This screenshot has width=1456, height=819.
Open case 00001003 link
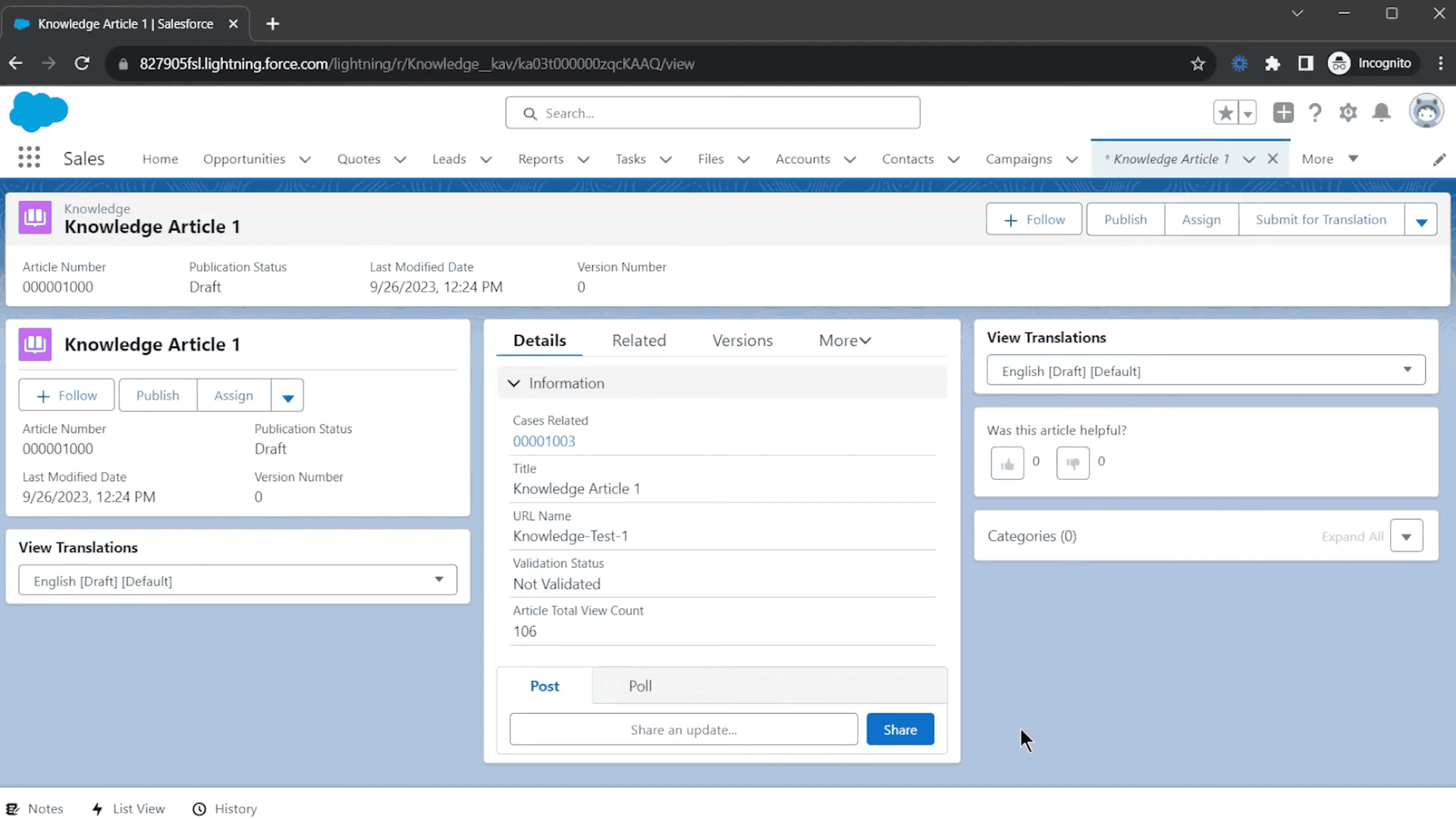(544, 441)
